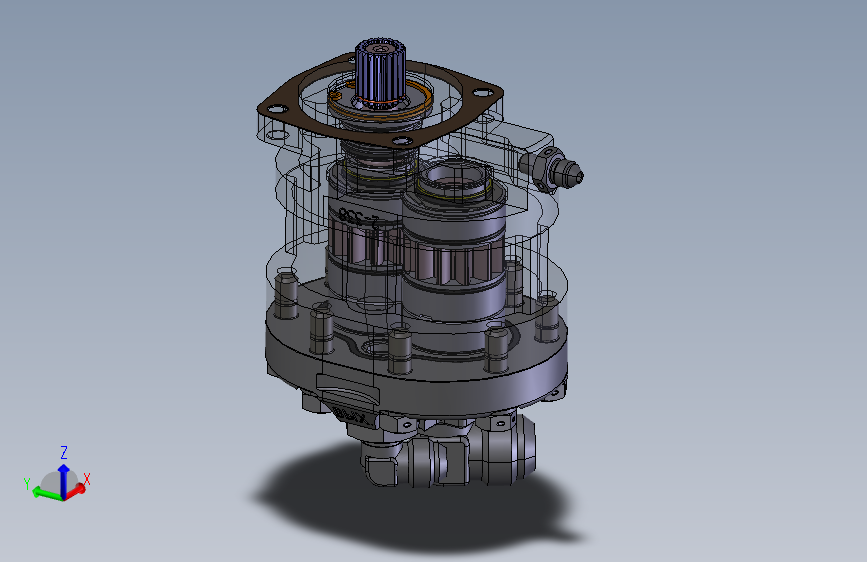Click the green Y axis arrow of triad

coord(47,493)
